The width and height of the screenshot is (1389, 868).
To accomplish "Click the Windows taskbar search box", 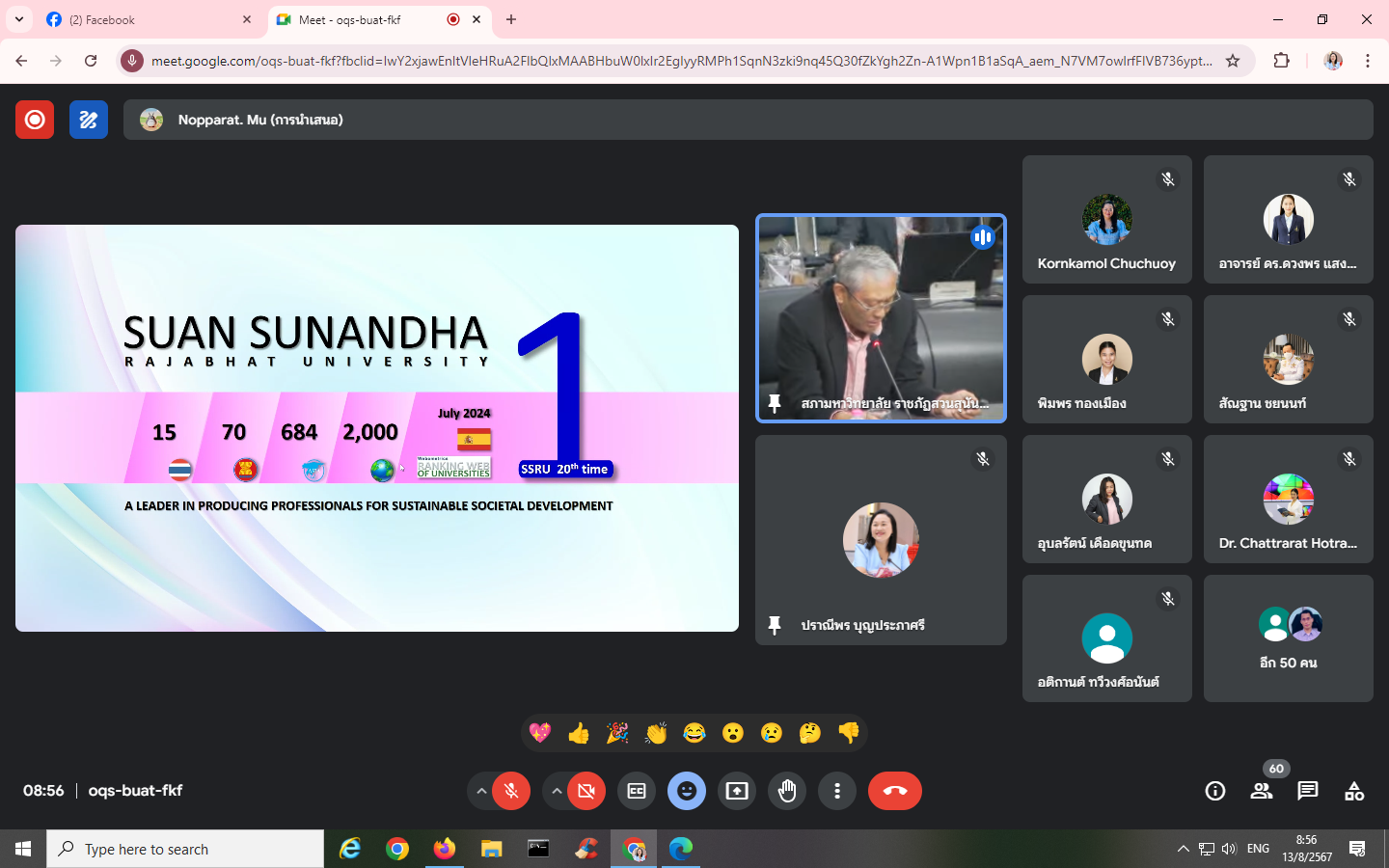I will pos(185,849).
